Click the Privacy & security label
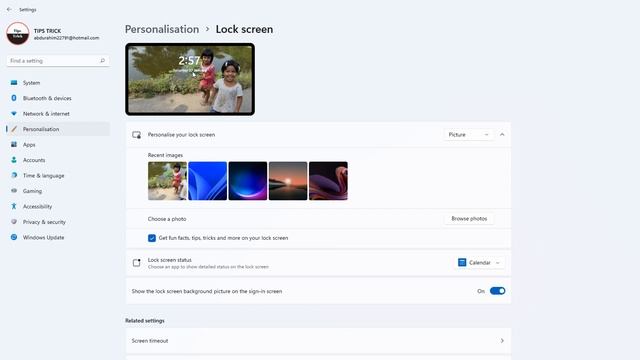 coord(44,222)
